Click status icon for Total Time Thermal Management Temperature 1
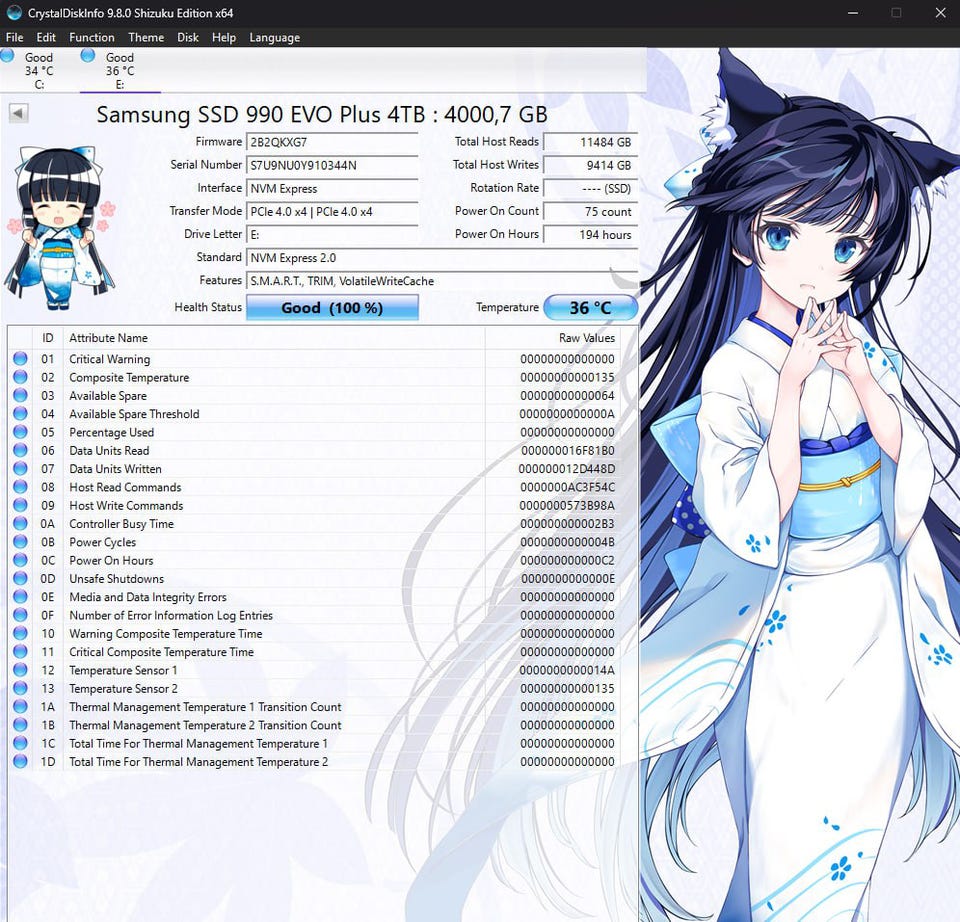Screen dimensions: 960x922 20,743
